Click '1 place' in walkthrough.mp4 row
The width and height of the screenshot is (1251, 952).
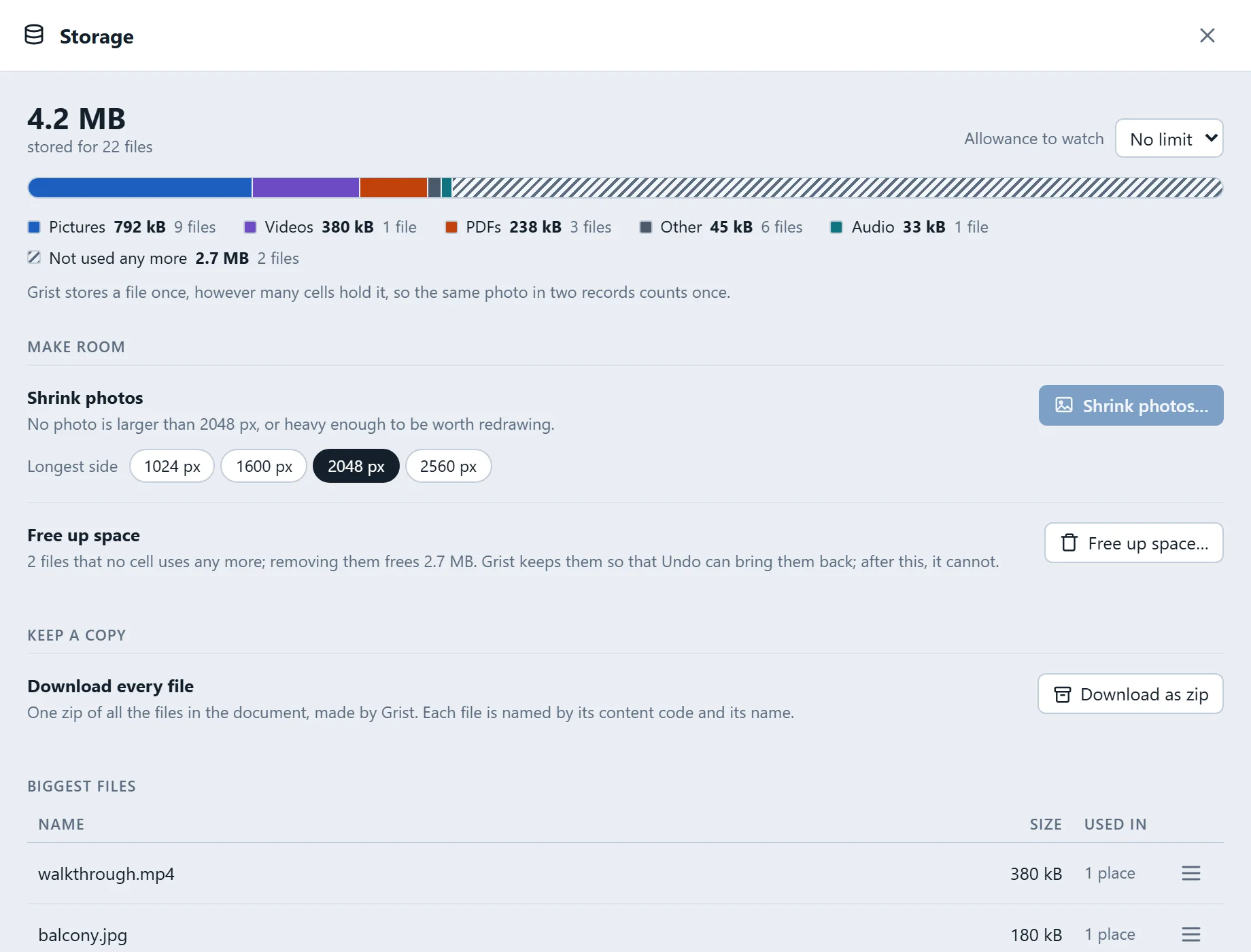click(x=1110, y=873)
